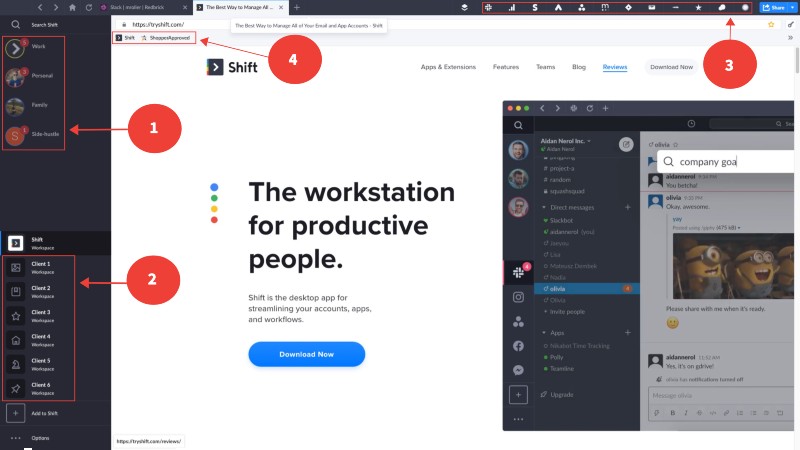Click the browser back arrow
The image size is (800, 450).
[x=40, y=8]
